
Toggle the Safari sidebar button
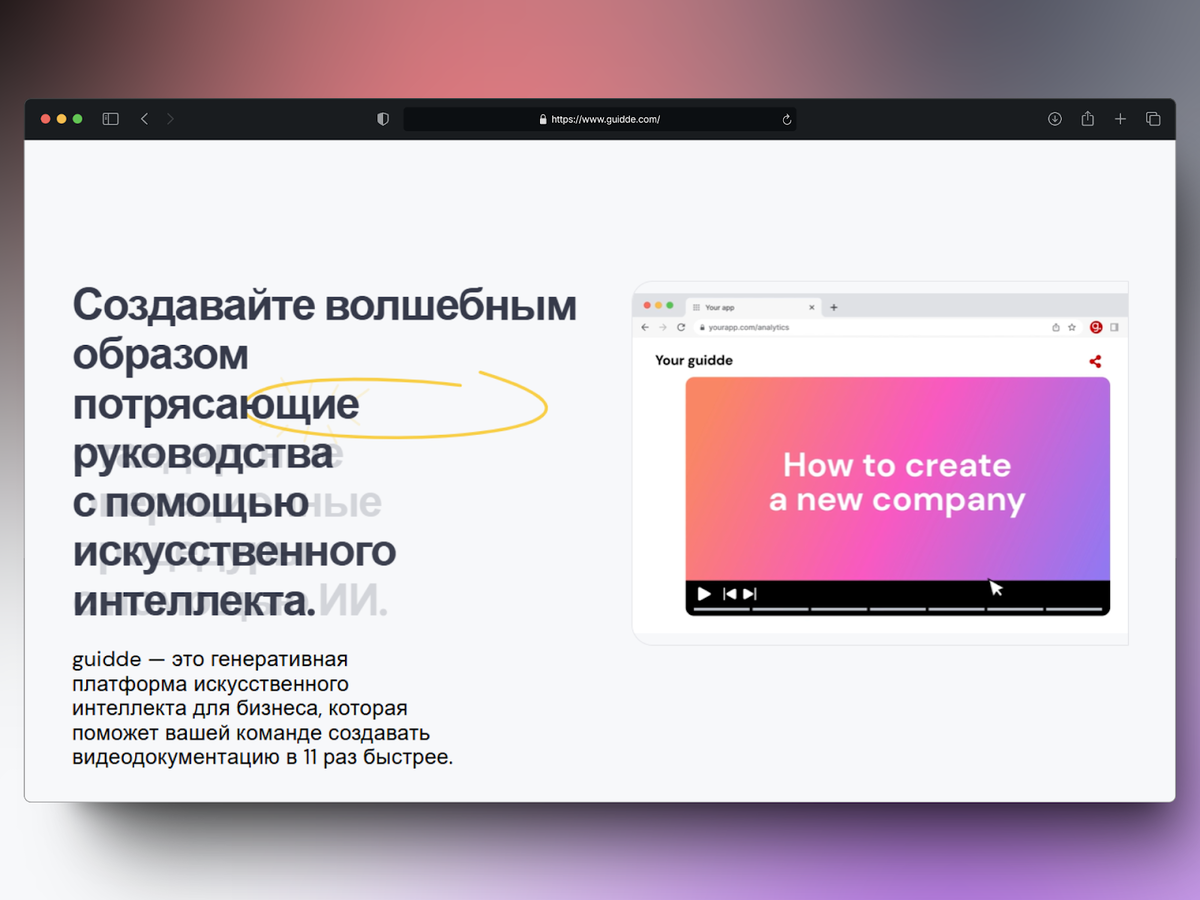coord(111,119)
